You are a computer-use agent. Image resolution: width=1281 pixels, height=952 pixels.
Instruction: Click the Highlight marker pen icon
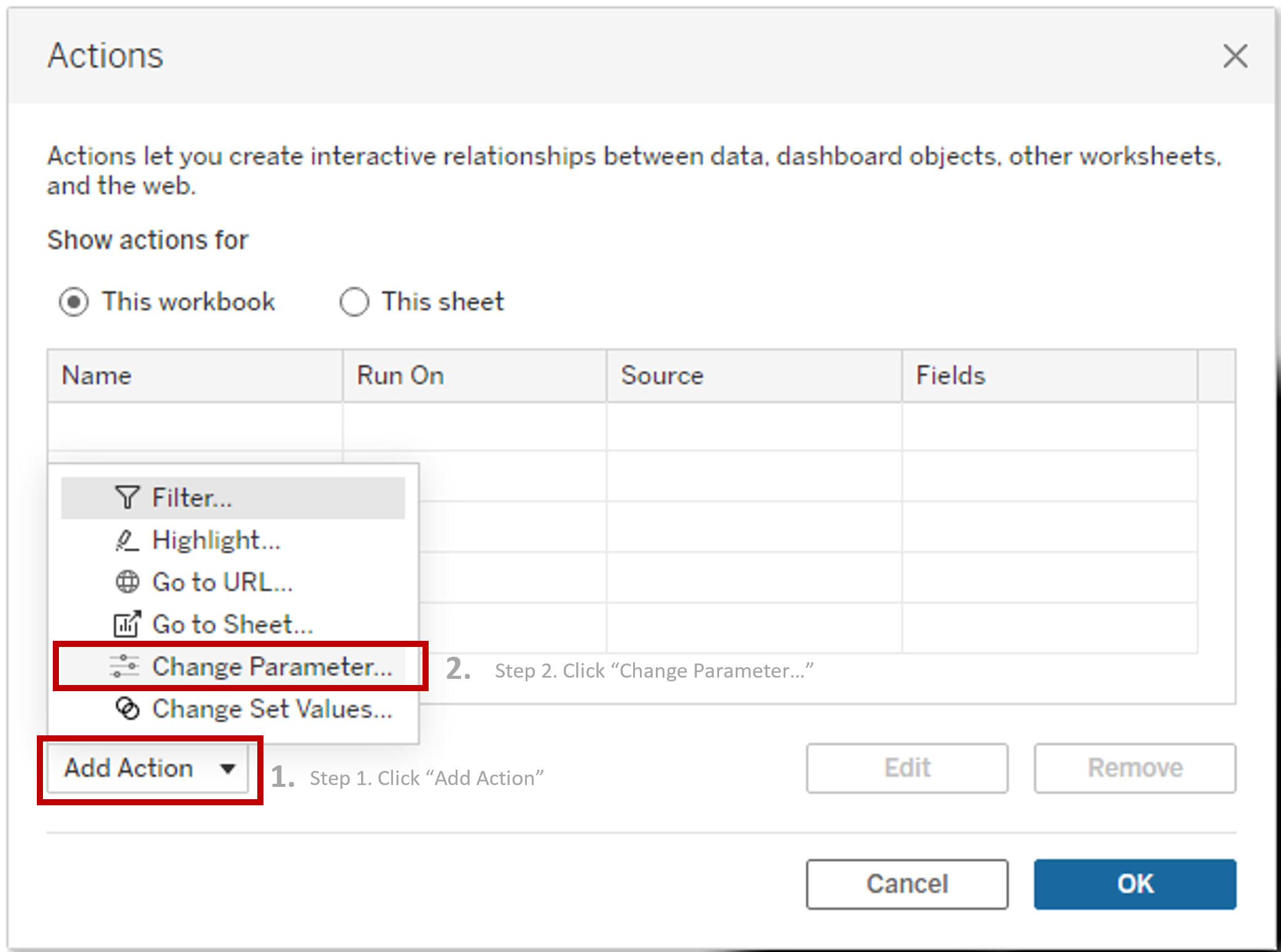click(x=127, y=540)
